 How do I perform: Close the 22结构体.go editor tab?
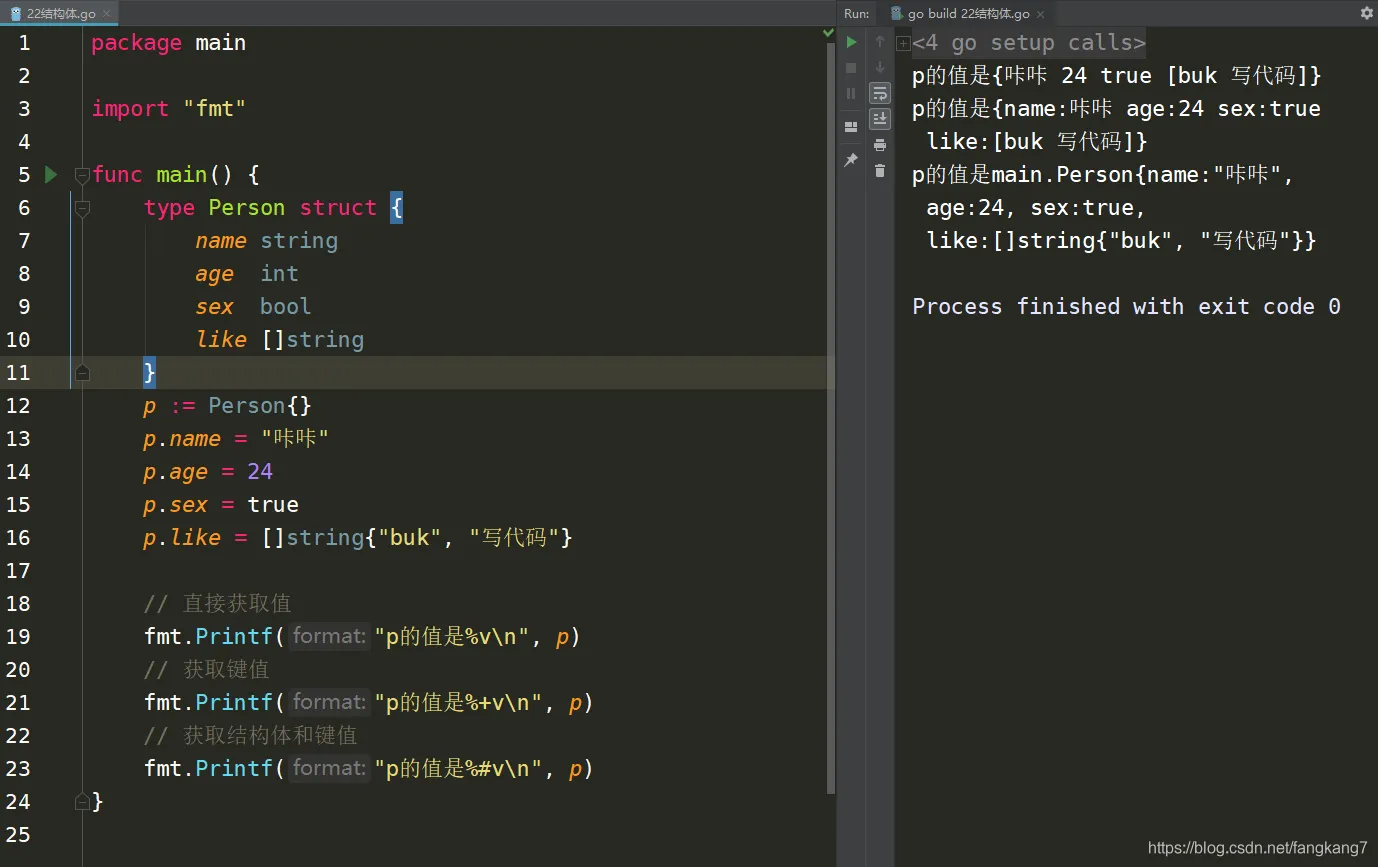106,14
